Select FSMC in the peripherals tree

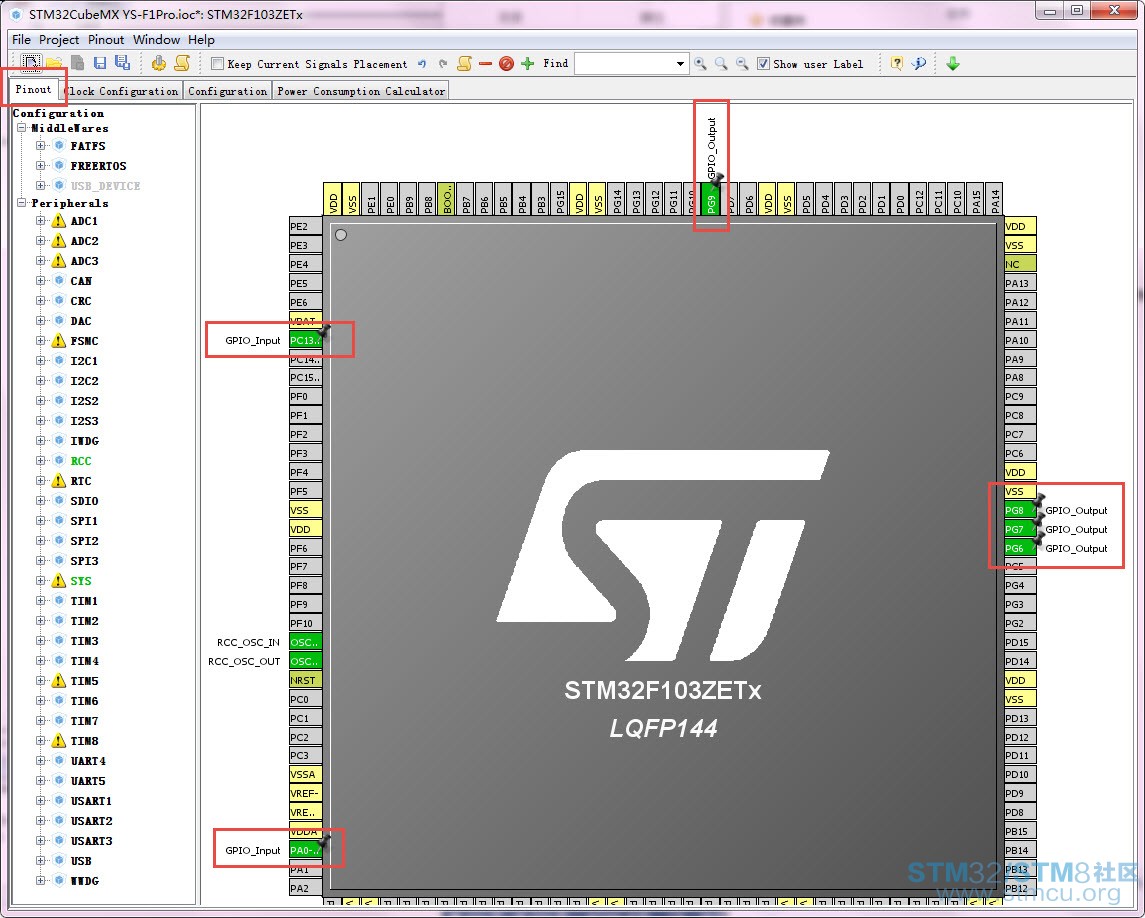click(84, 341)
